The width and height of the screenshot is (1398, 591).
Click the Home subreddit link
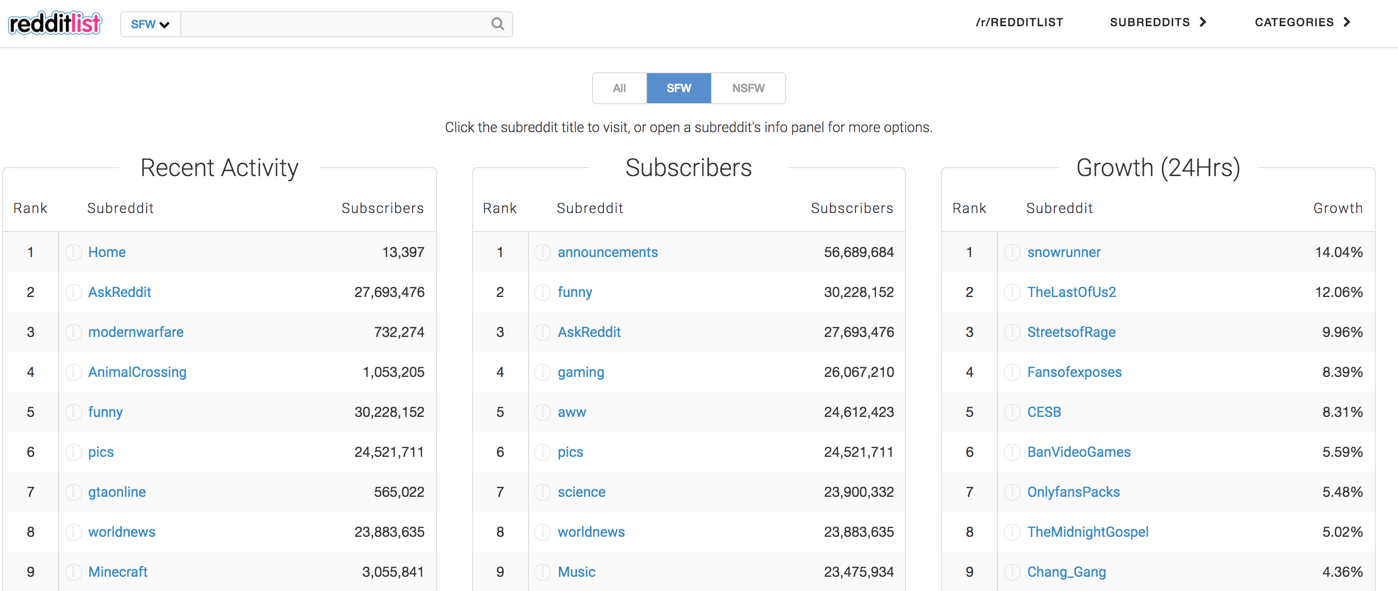(x=107, y=252)
